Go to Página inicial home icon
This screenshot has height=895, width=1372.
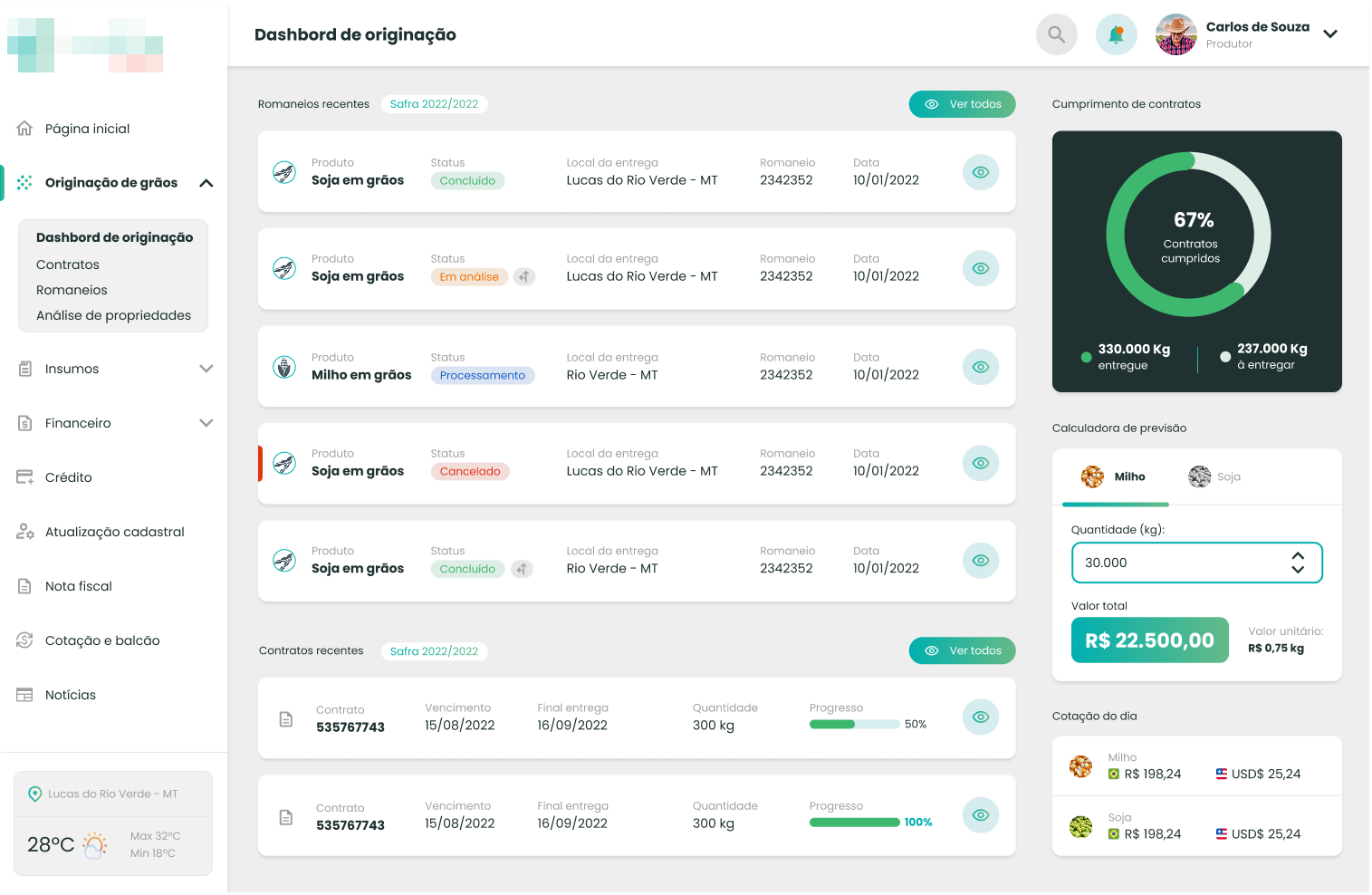(24, 128)
